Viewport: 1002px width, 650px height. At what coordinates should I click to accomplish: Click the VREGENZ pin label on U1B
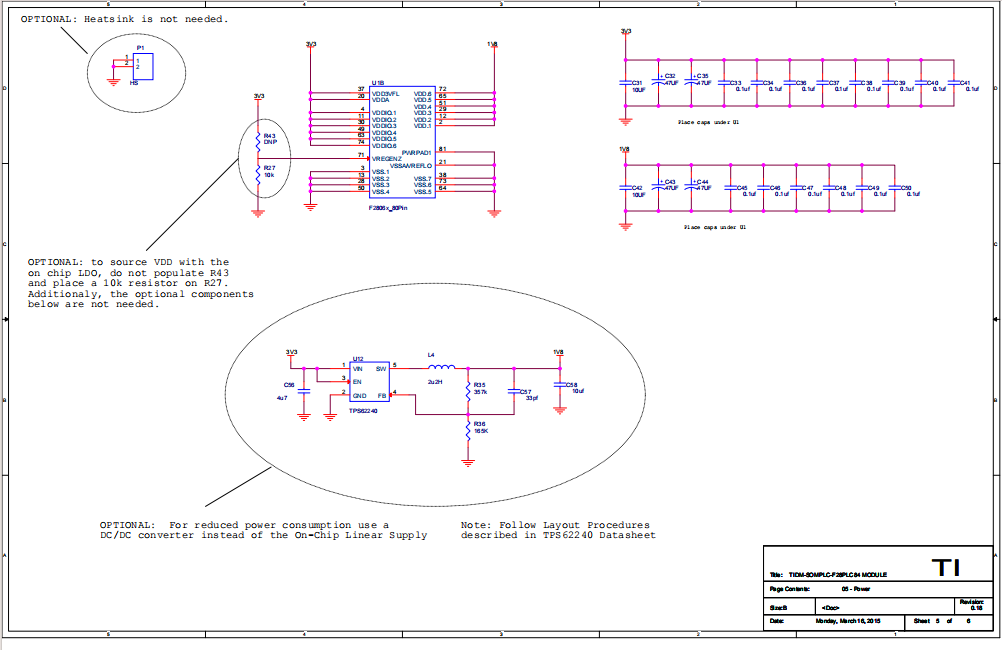[387, 159]
